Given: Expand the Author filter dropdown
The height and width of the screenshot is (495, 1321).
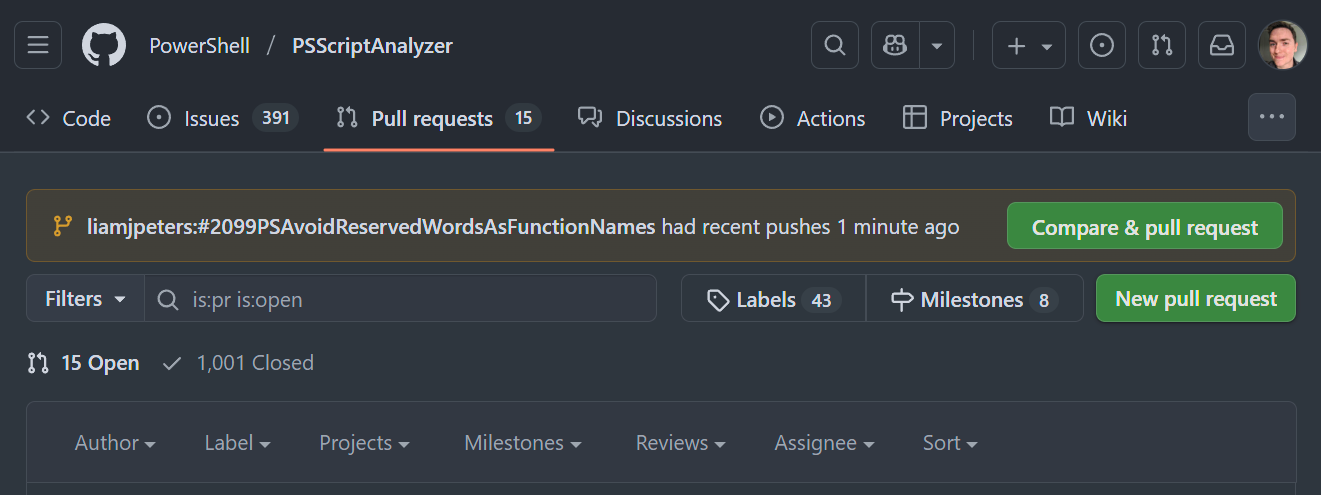Looking at the screenshot, I should point(115,442).
